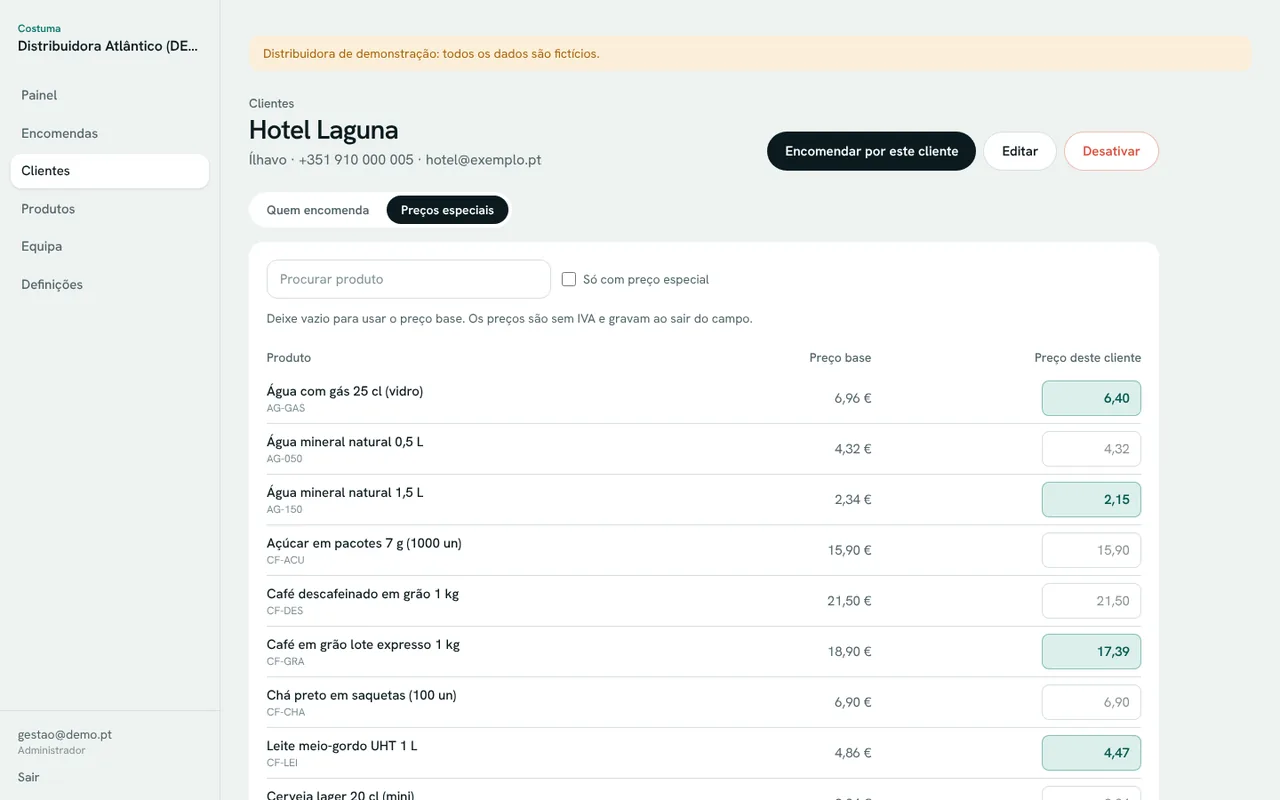Click the Sair logout link
Screen dimensions: 1280x800
coord(29,777)
